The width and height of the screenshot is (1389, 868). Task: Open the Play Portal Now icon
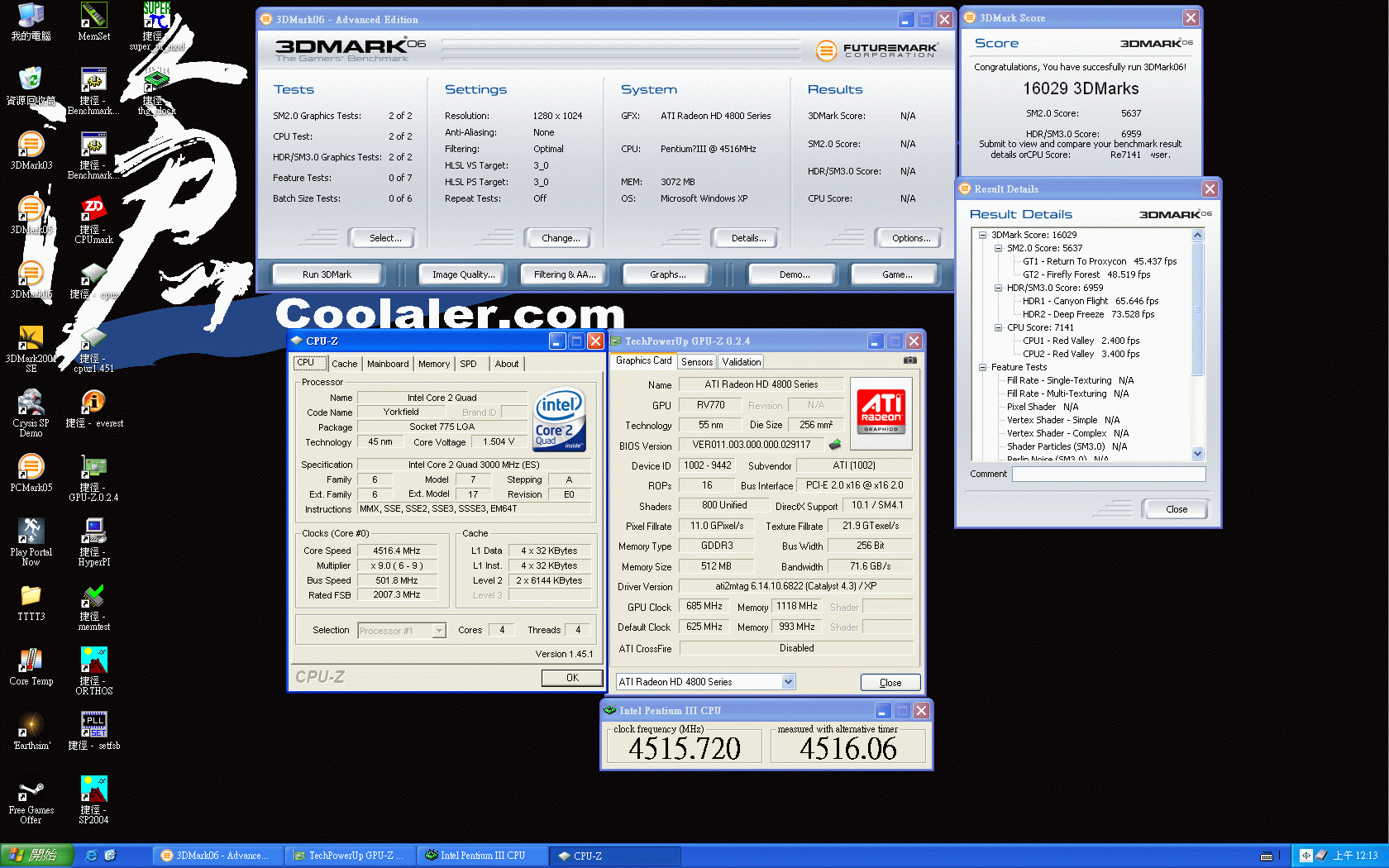pos(31,541)
